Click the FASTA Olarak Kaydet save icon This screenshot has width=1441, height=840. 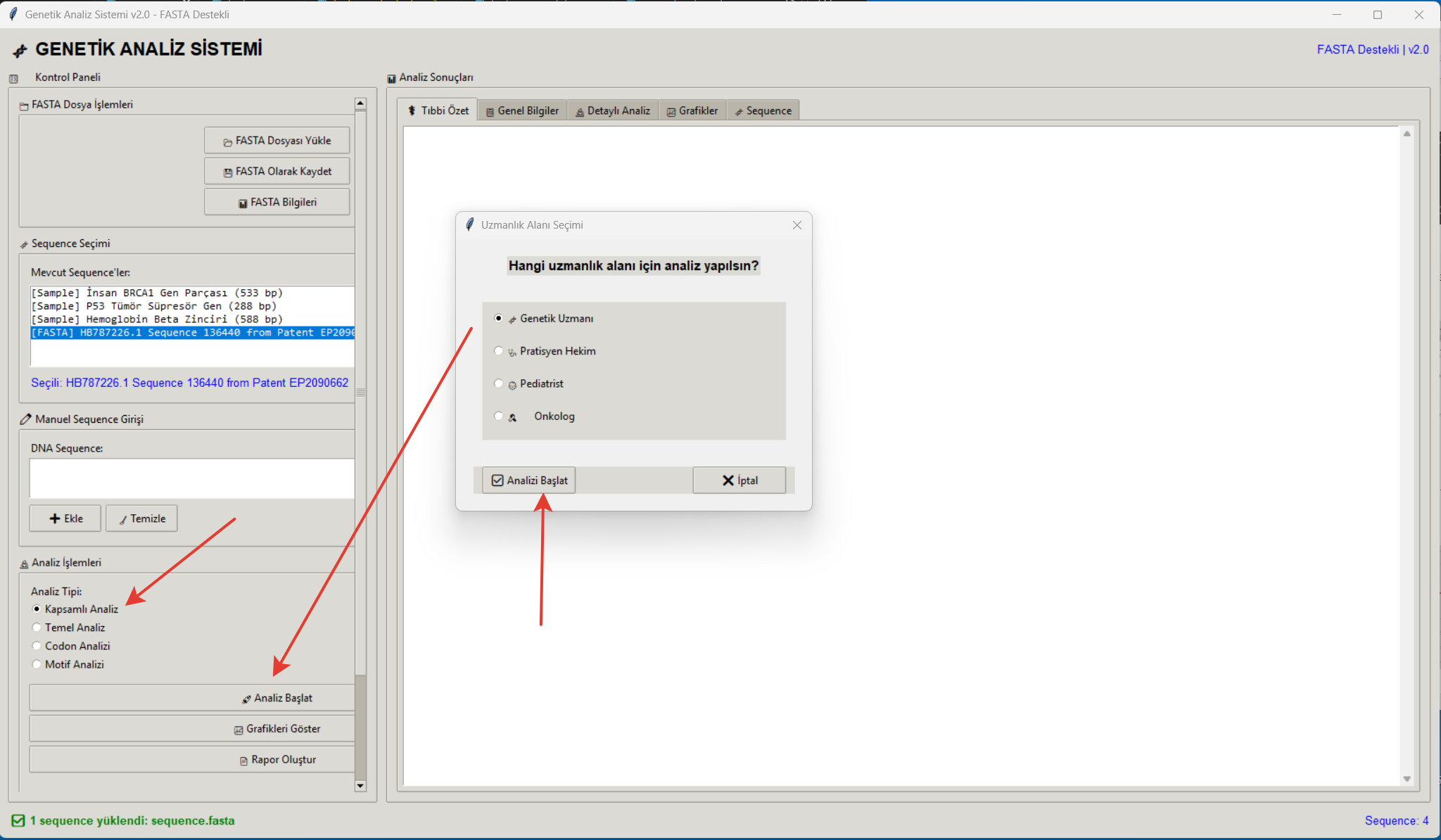pyautogui.click(x=227, y=173)
